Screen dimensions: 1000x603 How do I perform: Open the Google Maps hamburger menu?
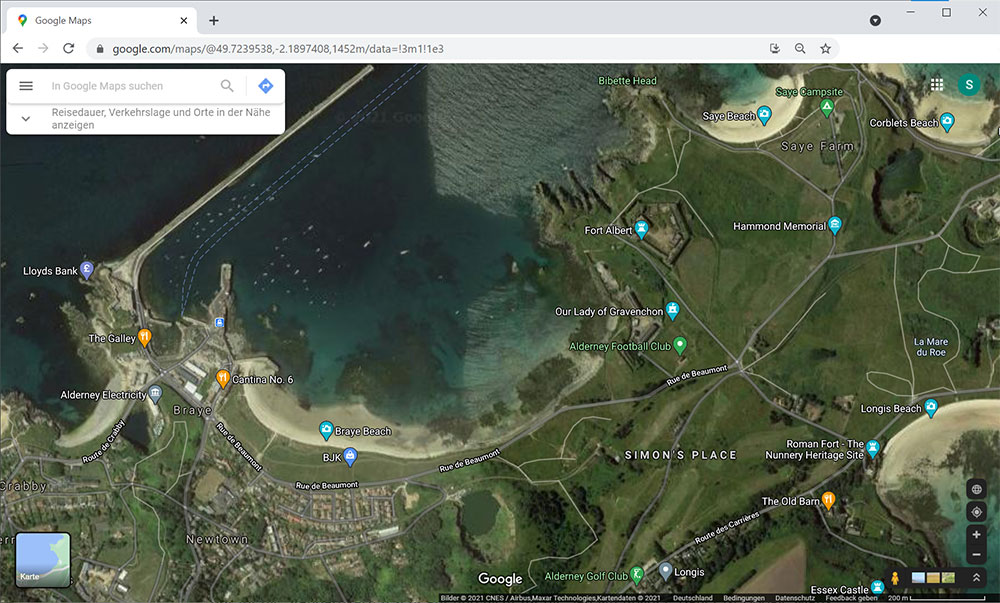click(x=26, y=86)
